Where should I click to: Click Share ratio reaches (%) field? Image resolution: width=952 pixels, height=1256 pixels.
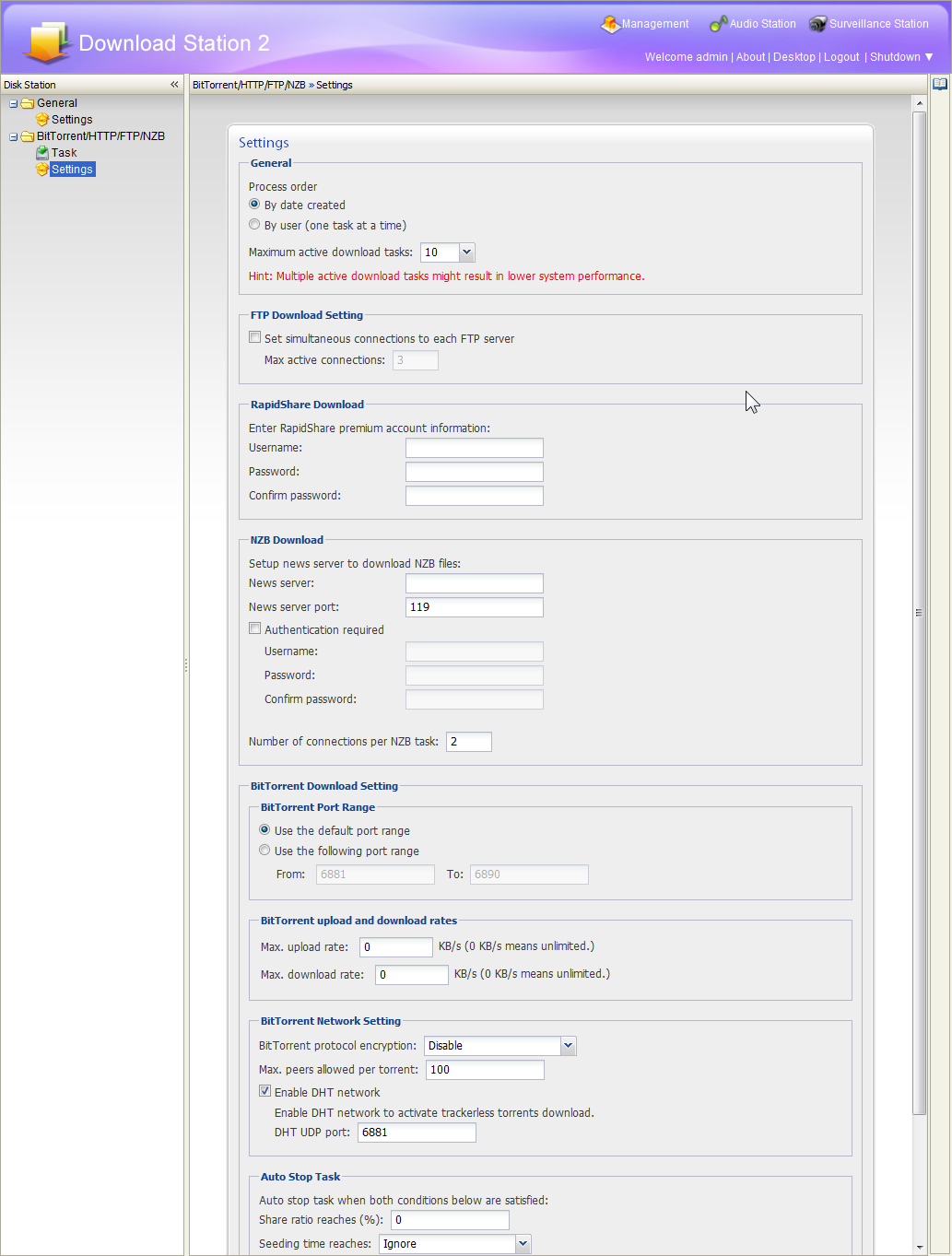(x=451, y=1220)
